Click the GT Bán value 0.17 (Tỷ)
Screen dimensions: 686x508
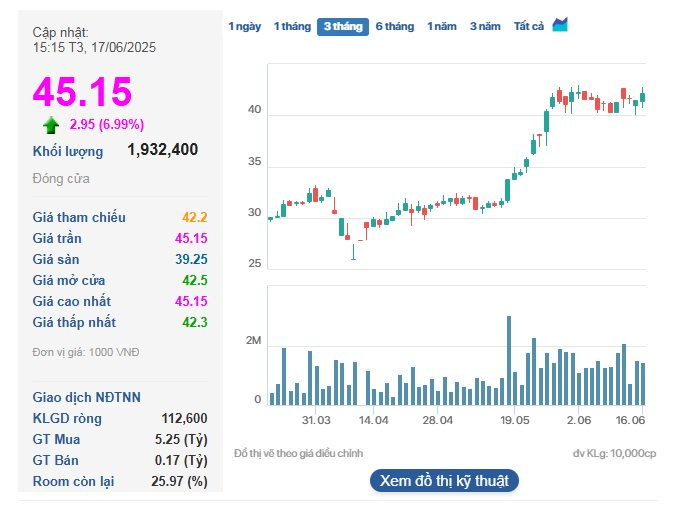click(181, 460)
